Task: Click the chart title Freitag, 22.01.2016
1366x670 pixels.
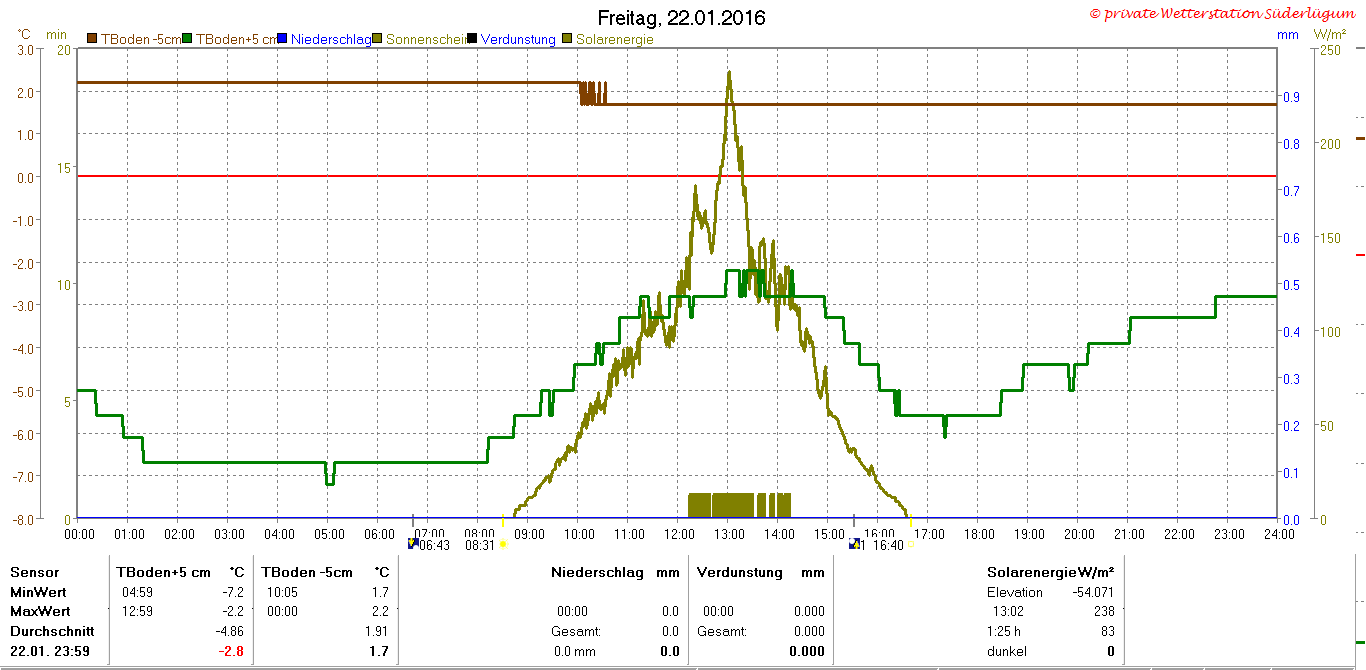Action: (682, 18)
